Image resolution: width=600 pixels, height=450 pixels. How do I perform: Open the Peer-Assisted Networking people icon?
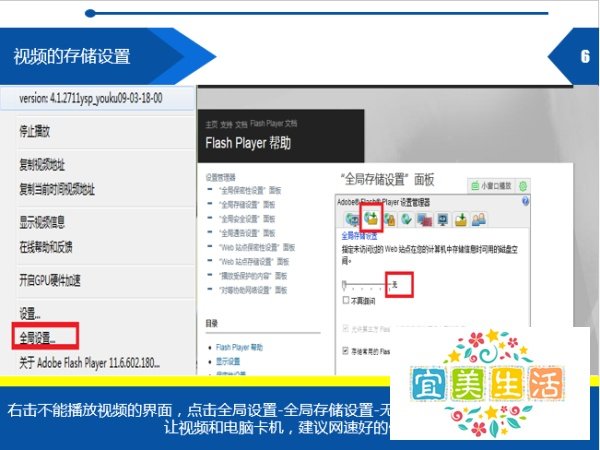pyautogui.click(x=479, y=219)
